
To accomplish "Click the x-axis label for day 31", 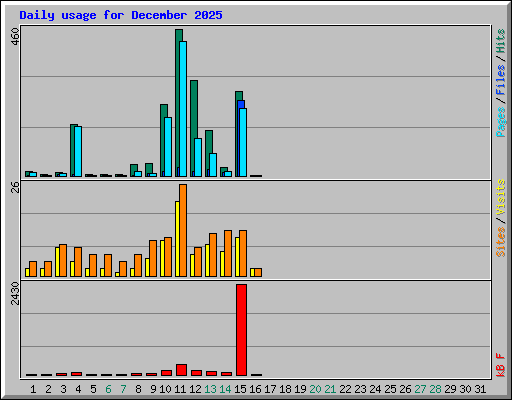I will click(x=480, y=389).
